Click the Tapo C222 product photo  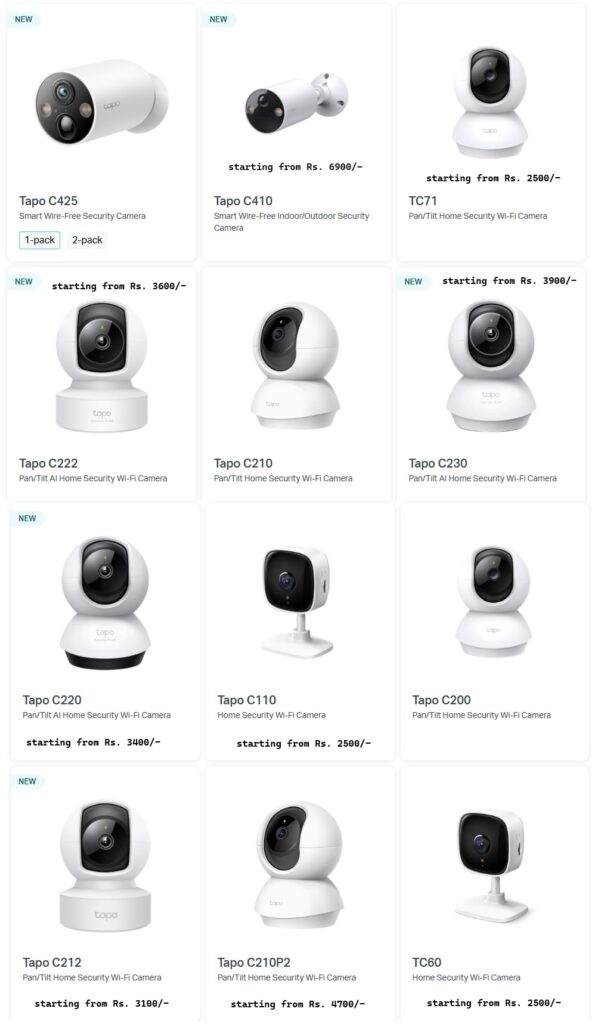pos(101,366)
